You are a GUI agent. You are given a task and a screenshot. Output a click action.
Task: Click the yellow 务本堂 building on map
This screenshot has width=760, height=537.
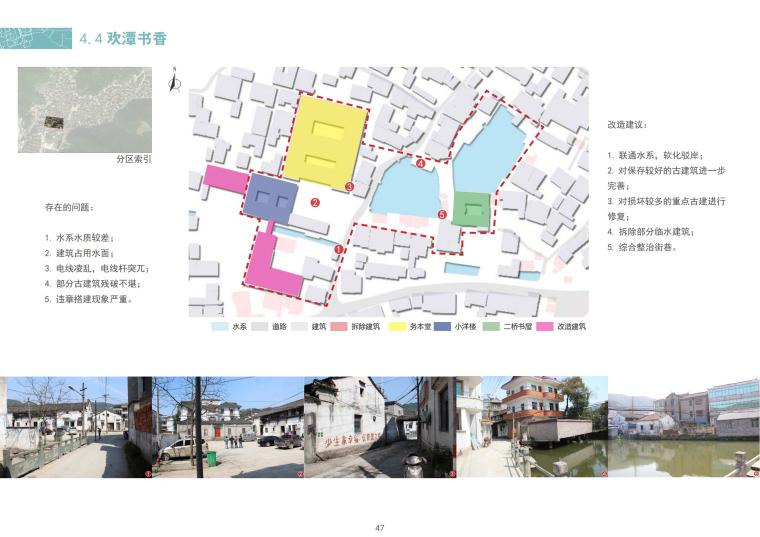pyautogui.click(x=326, y=140)
